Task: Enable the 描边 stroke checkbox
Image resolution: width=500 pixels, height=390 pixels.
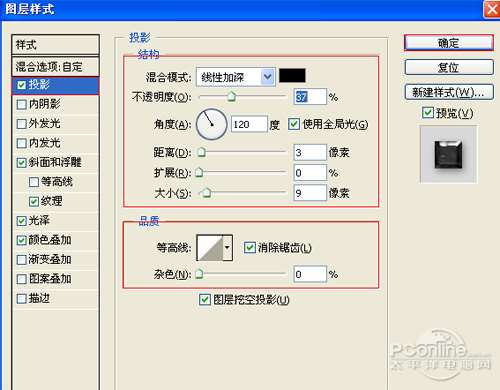Action: coord(22,298)
